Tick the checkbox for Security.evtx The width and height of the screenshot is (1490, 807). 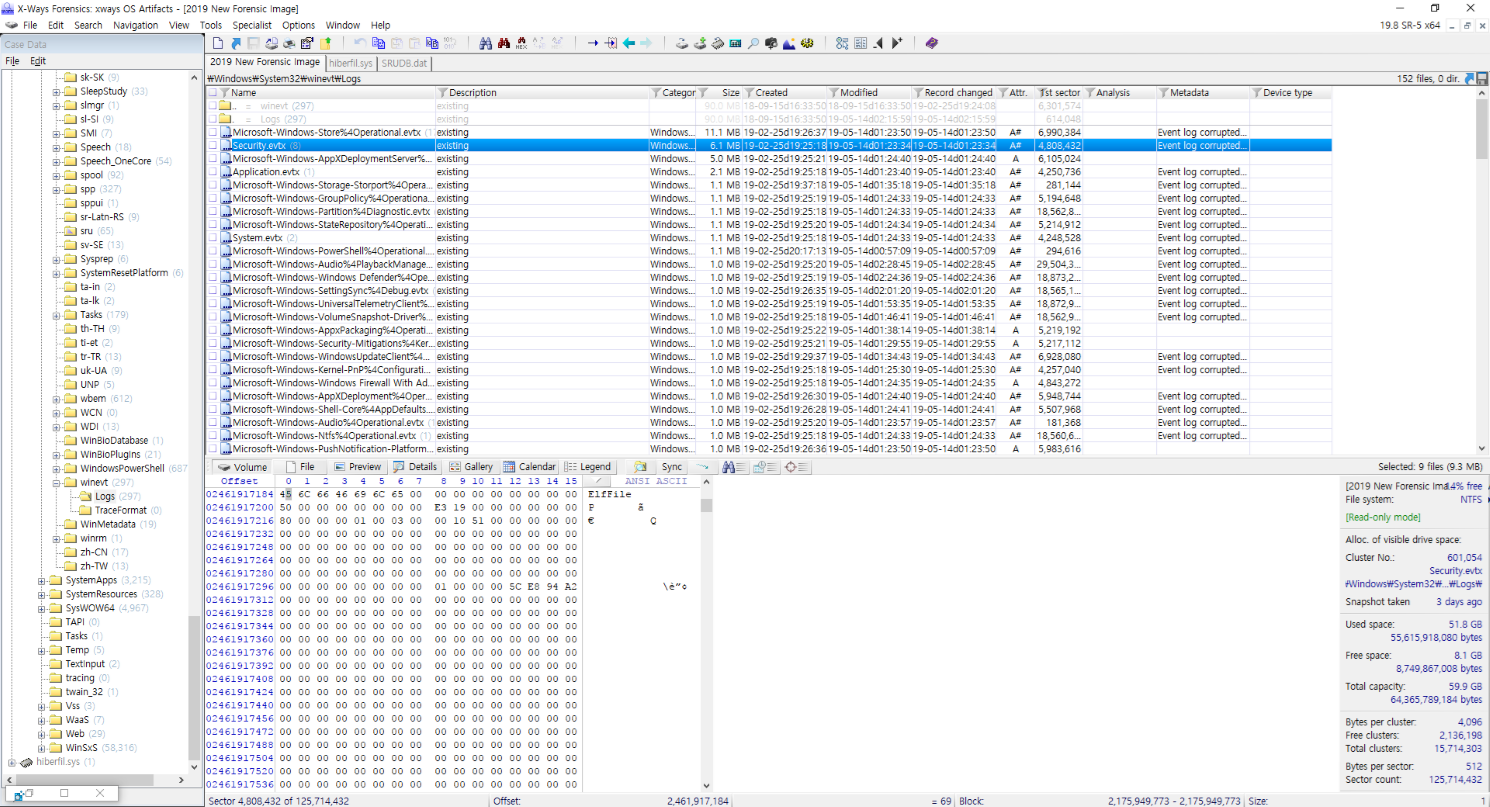pos(212,145)
